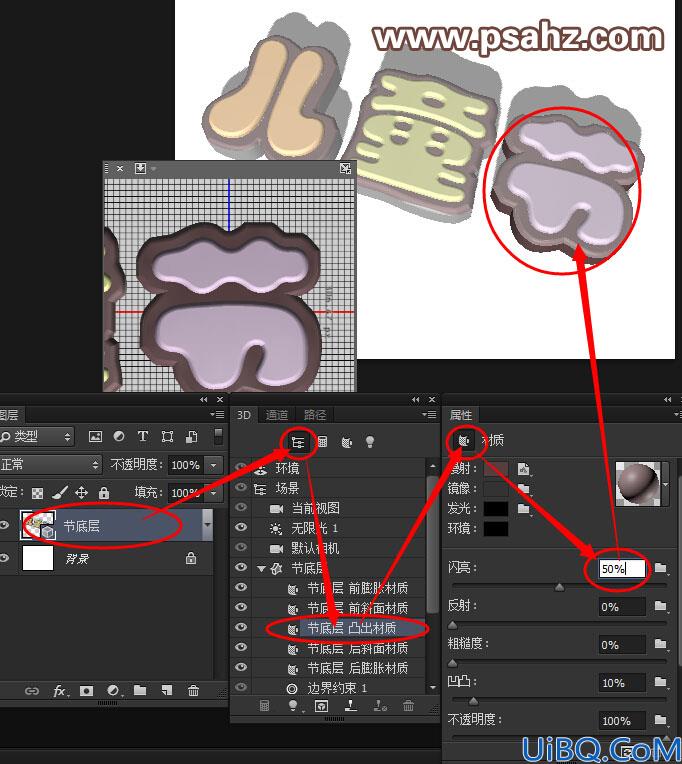Viewport: 682px width, 764px height.
Task: Open the fx layer style menu
Action: pyautogui.click(x=59, y=691)
